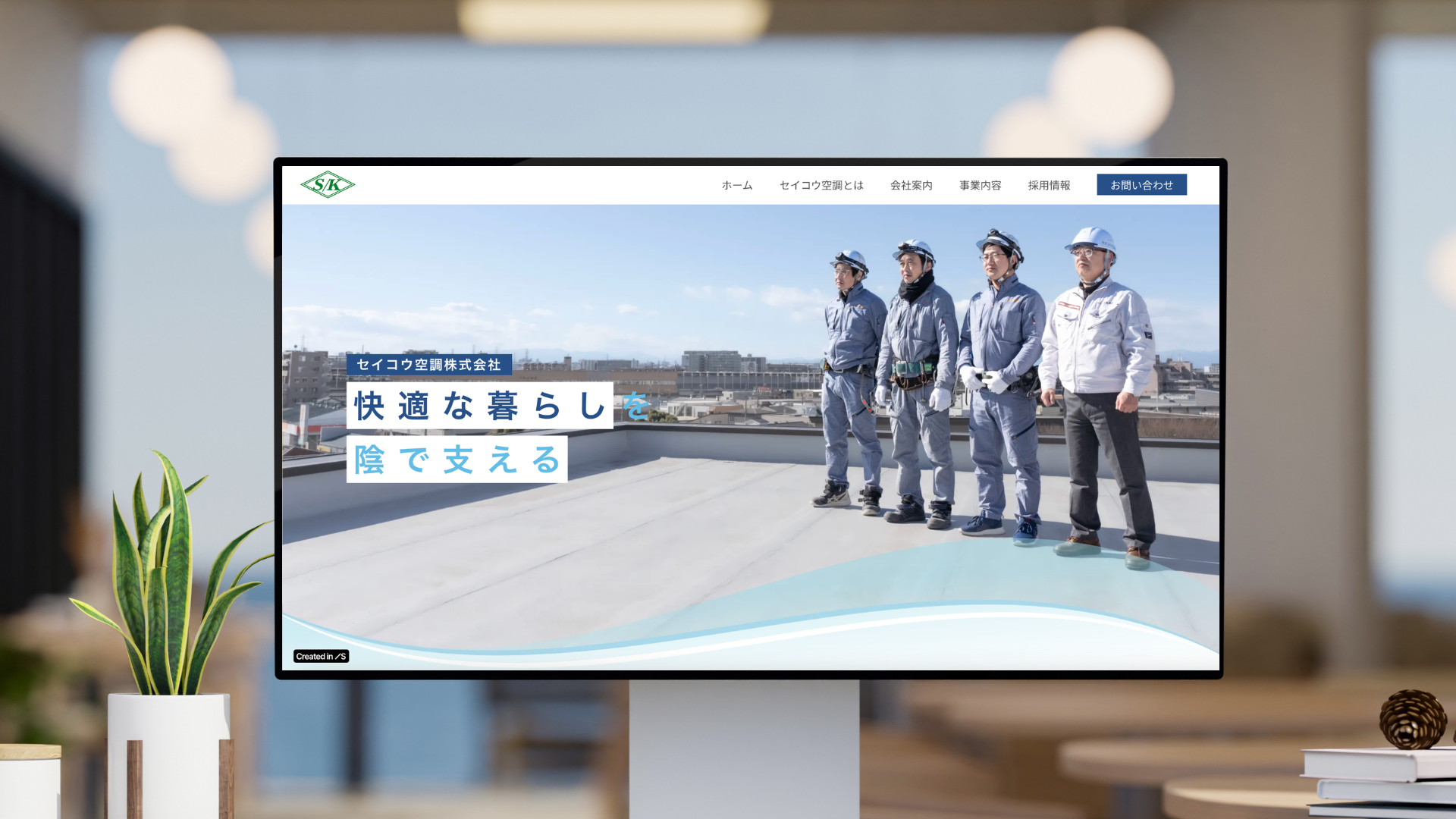Image resolution: width=1456 pixels, height=819 pixels.
Task: Click the セイコウ空調株式会社 blue label
Action: [428, 365]
